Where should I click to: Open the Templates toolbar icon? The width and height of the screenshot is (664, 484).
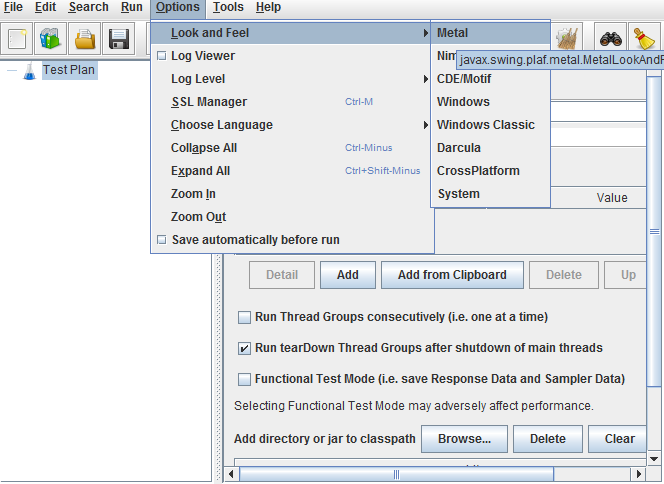[50, 40]
